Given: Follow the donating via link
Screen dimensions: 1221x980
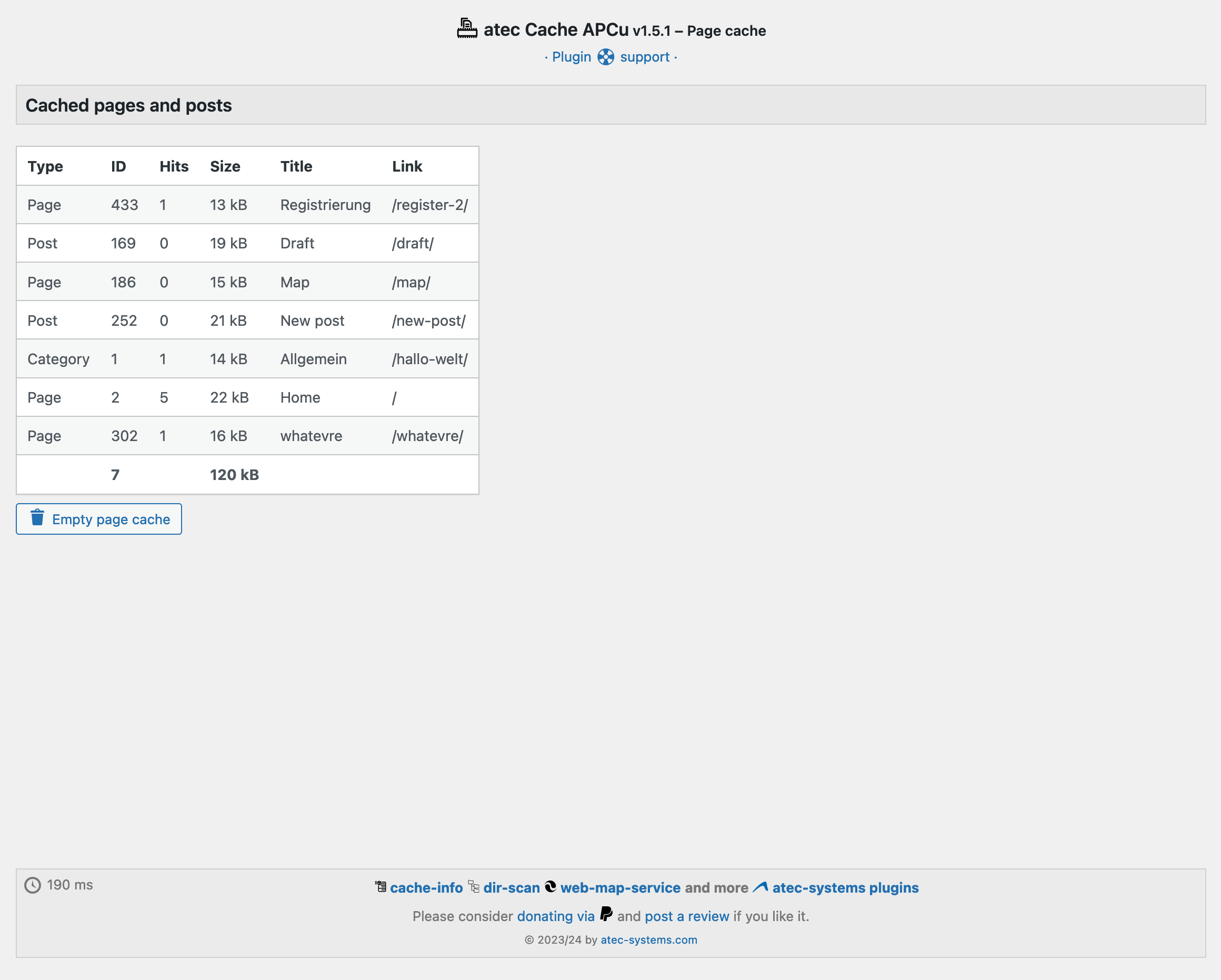Looking at the screenshot, I should 556,916.
